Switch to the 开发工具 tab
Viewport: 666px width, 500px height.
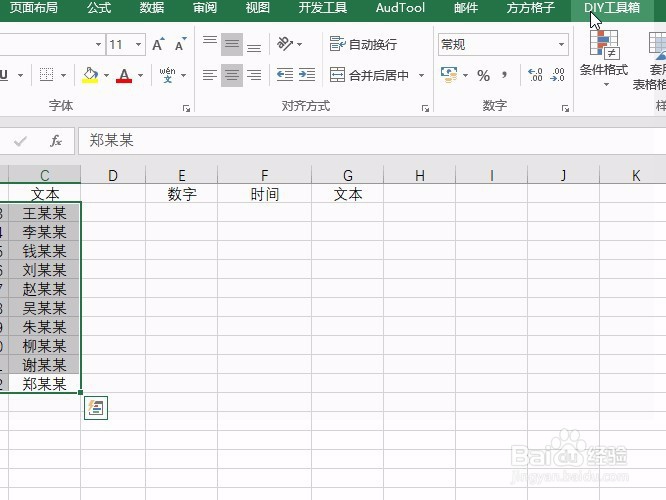point(322,8)
